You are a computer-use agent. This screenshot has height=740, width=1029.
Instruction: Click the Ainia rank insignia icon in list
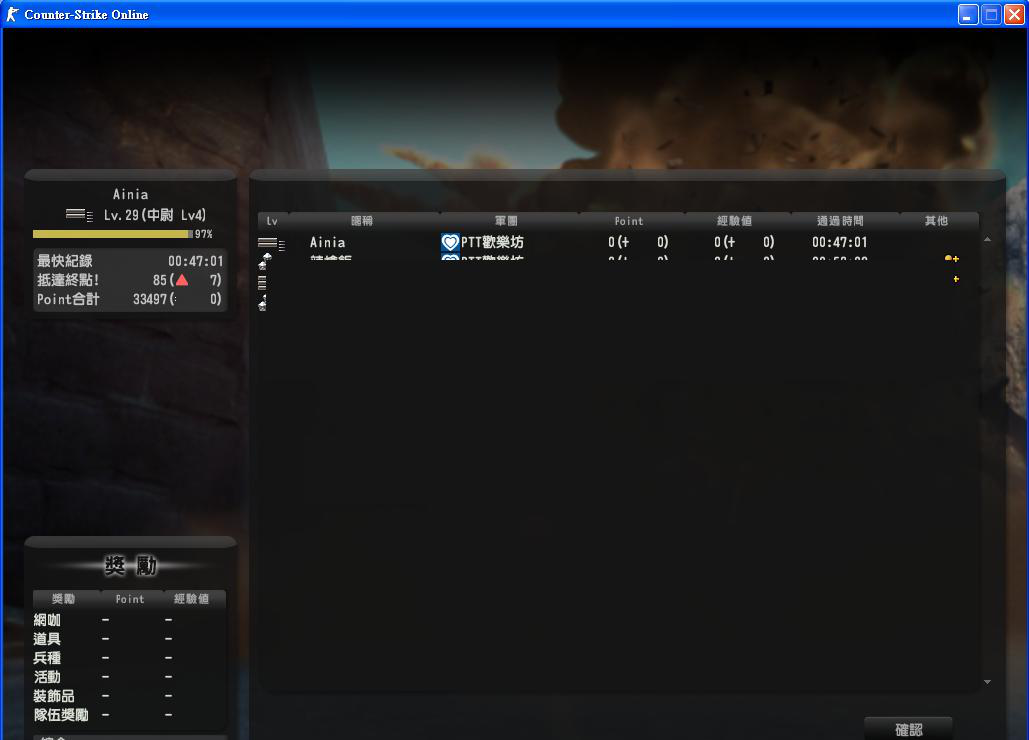[x=271, y=243]
